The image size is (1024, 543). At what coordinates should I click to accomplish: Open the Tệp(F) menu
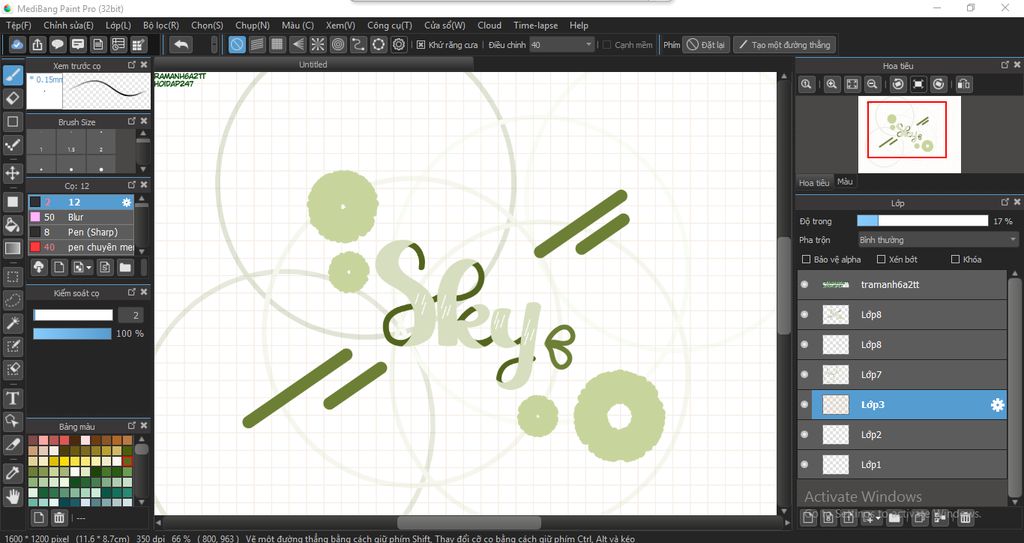click(x=19, y=25)
